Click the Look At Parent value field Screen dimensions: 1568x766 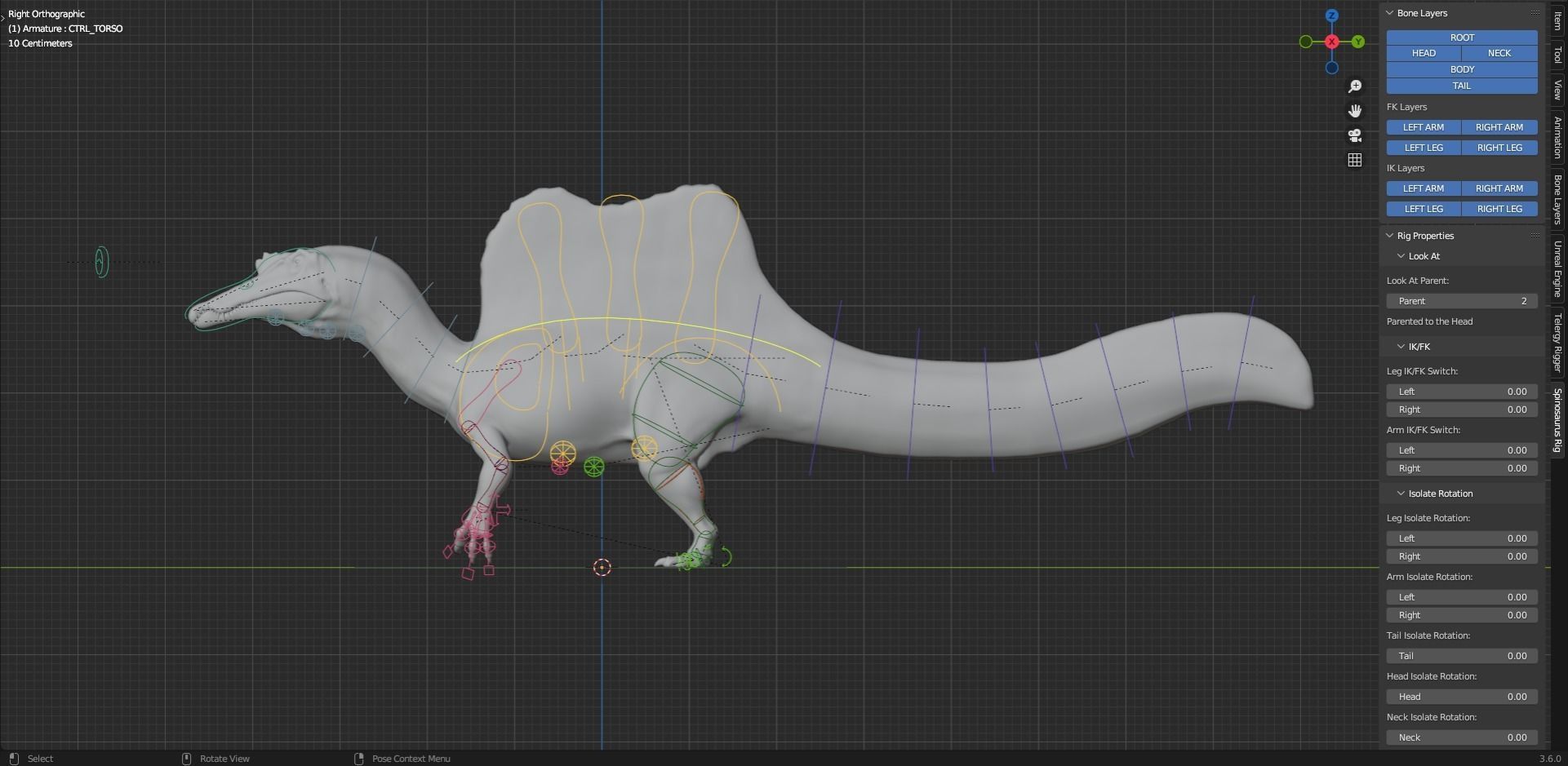tap(1462, 301)
